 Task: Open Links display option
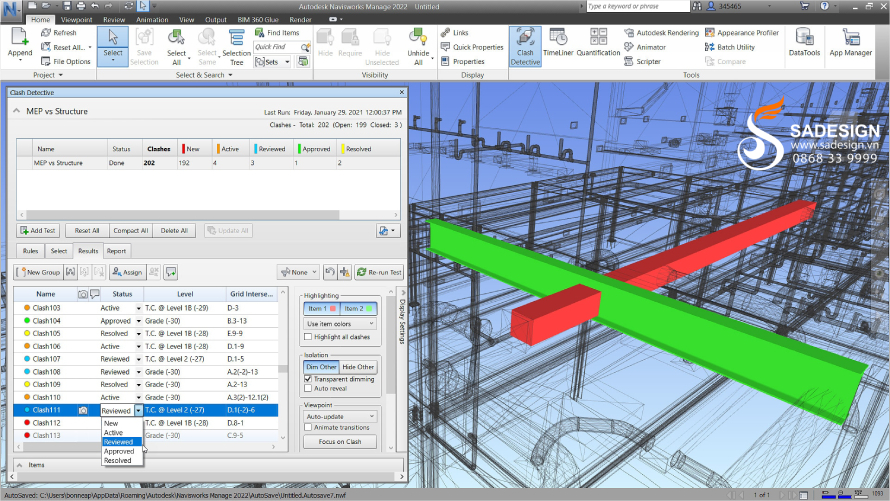click(x=455, y=33)
